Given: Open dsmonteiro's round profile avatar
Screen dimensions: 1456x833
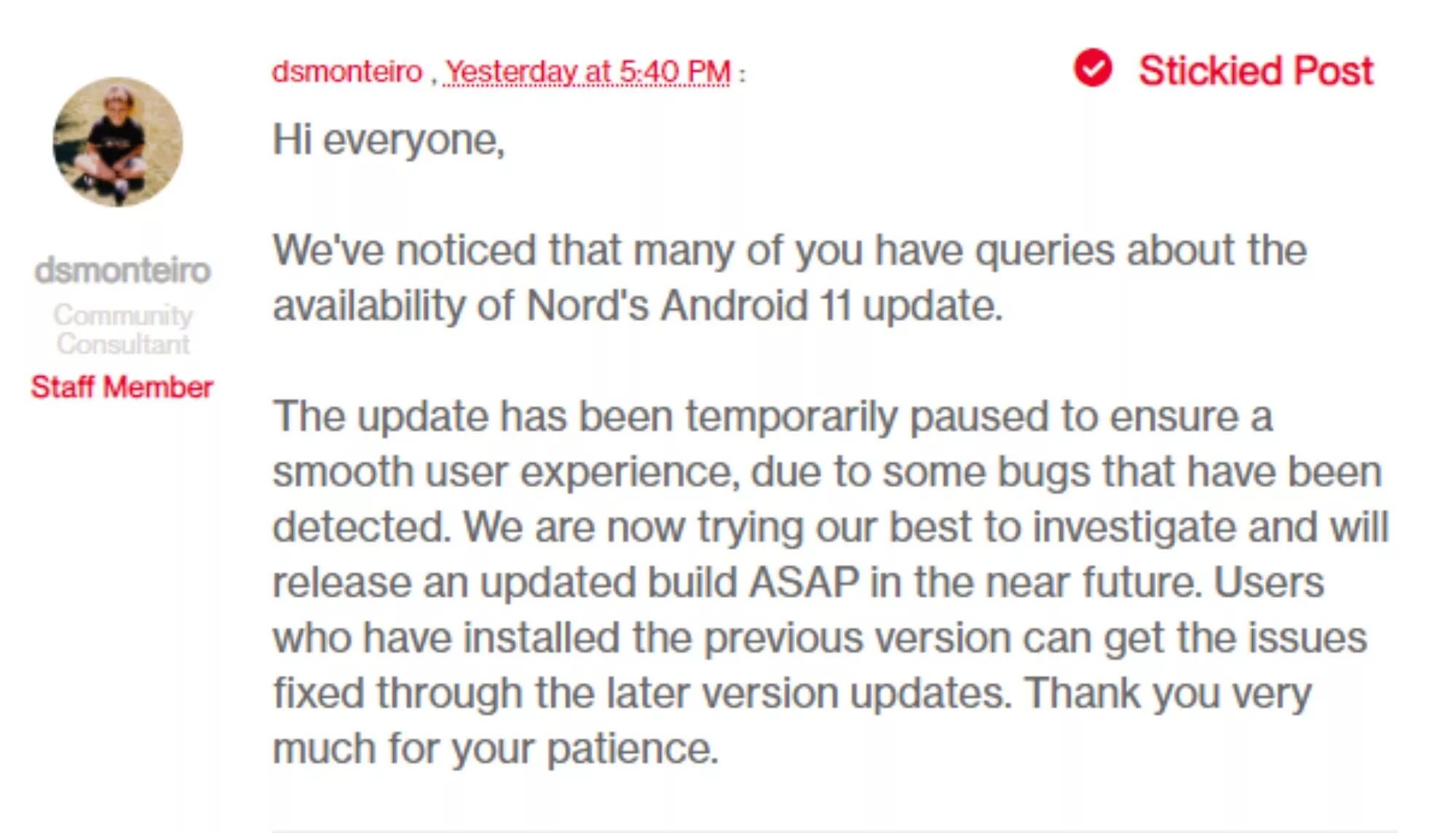Looking at the screenshot, I should click(x=118, y=142).
